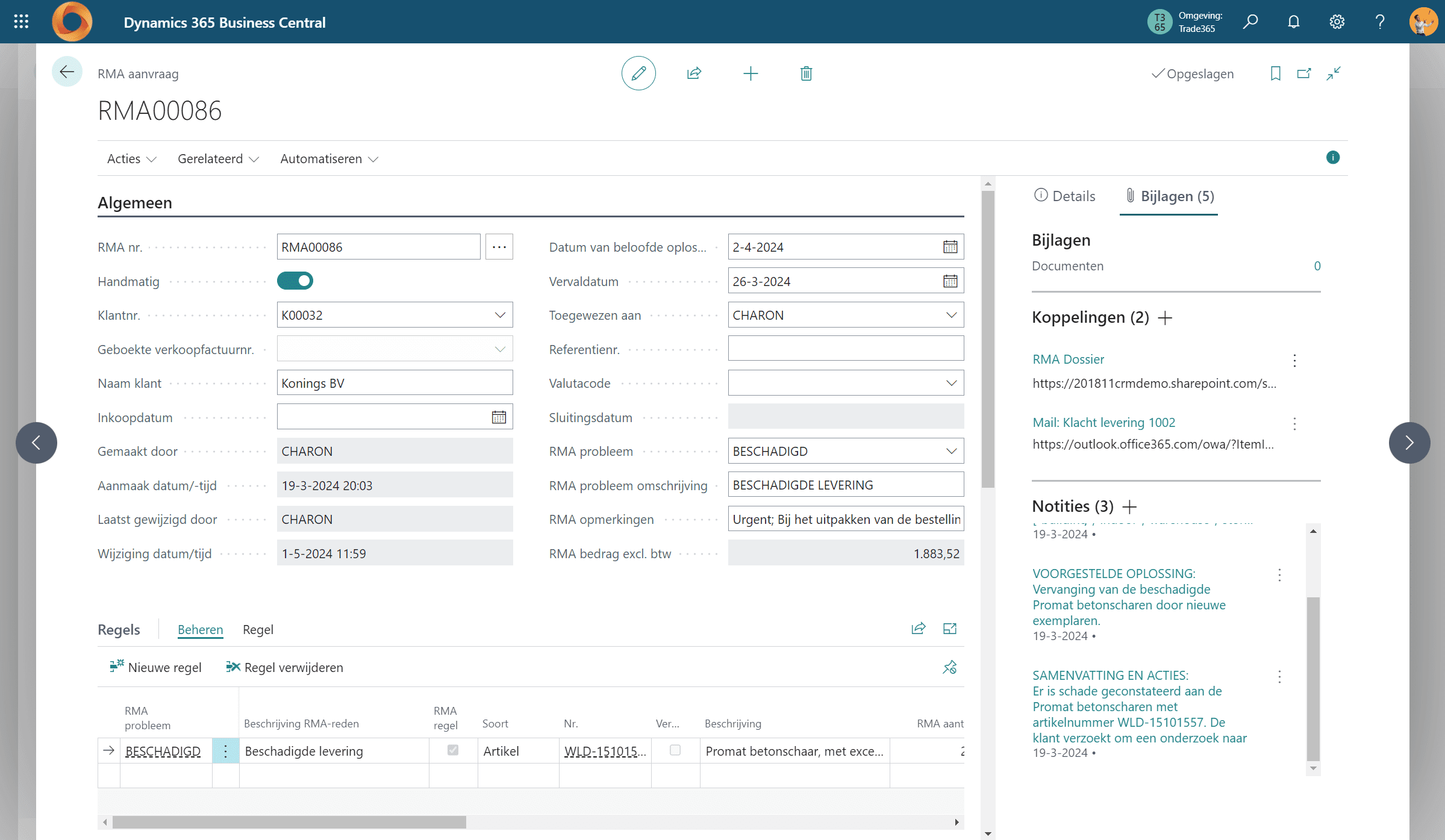
Task: Expand the Geboekte verkoopfactuurnr. dropdown
Action: 500,349
